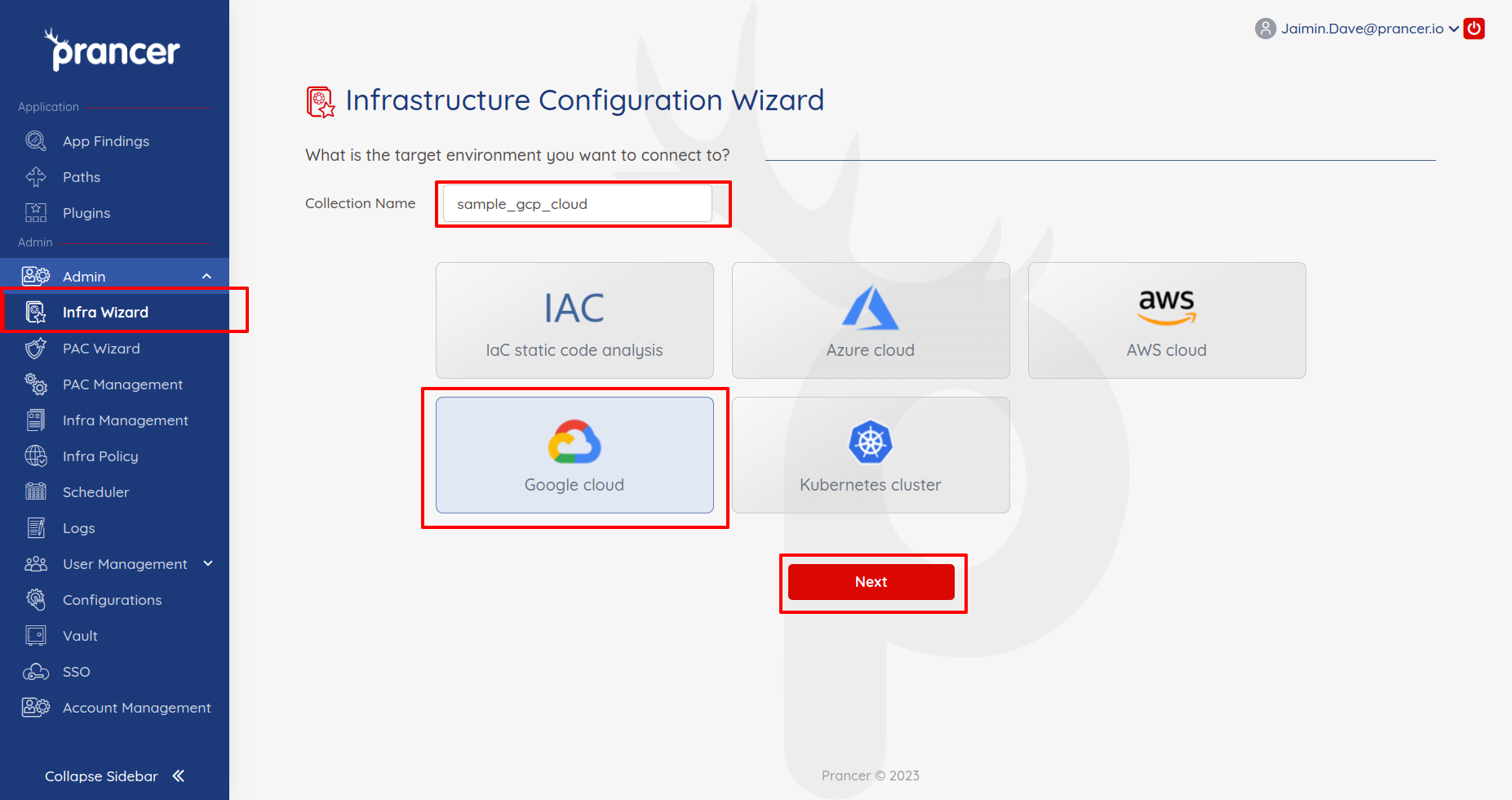Click the Account Management icon
Screen dimensions: 1512x800
[36, 708]
